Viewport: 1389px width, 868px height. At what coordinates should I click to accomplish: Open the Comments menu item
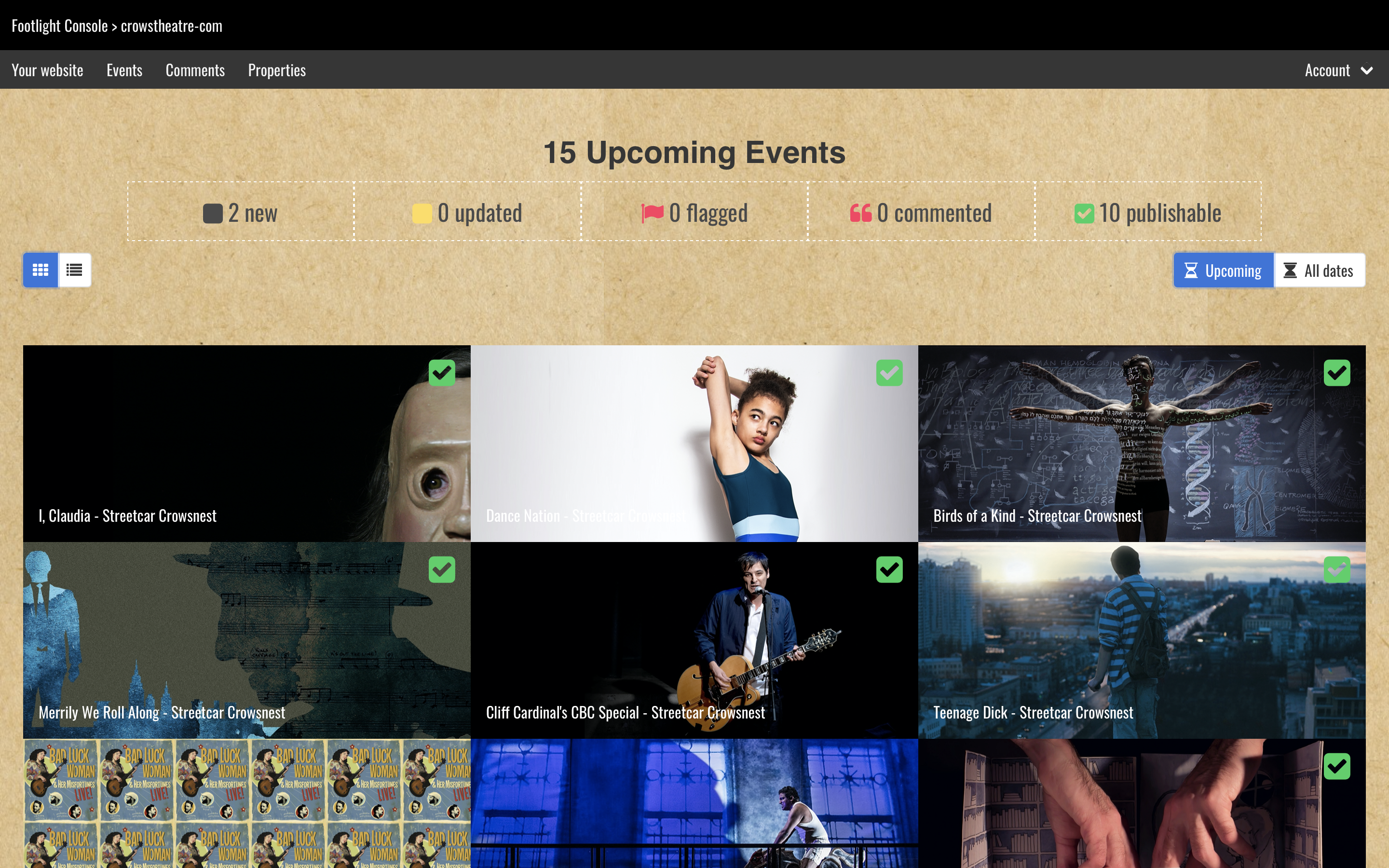tap(195, 70)
